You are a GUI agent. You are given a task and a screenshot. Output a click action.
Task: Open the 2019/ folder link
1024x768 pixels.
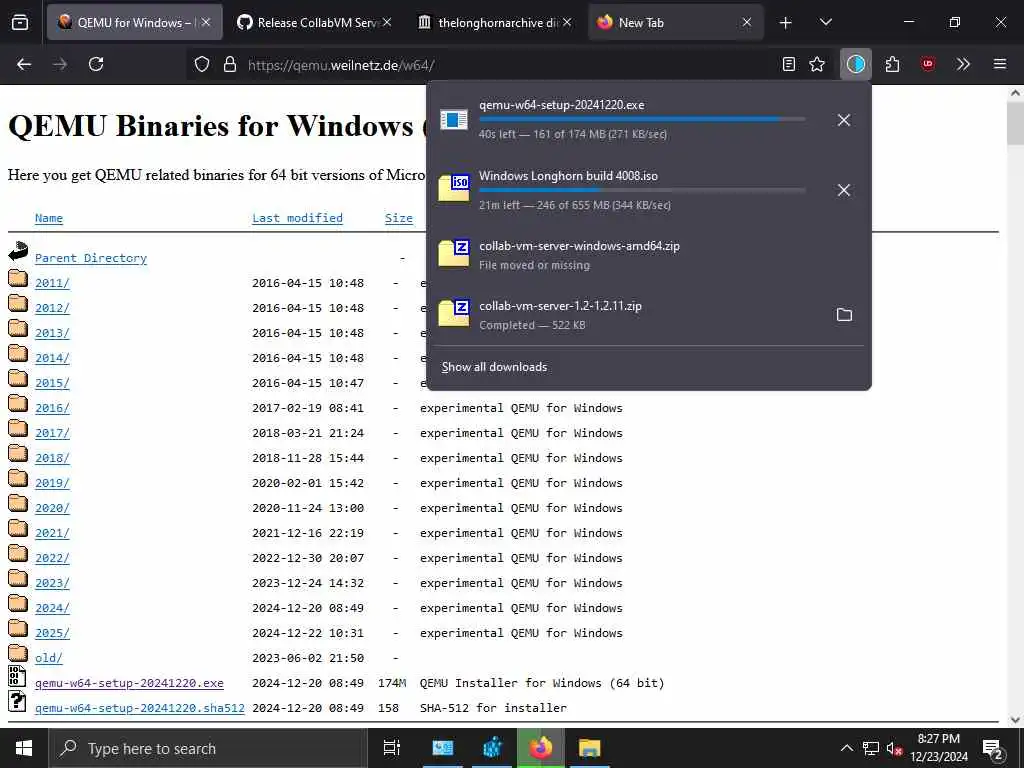tap(52, 483)
